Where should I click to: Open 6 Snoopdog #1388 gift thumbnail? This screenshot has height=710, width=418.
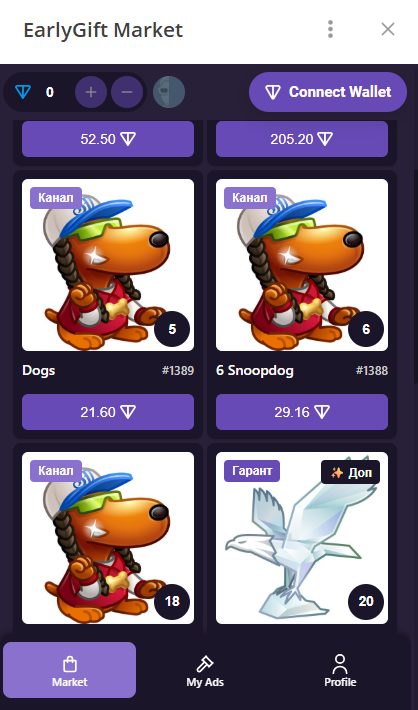click(302, 265)
